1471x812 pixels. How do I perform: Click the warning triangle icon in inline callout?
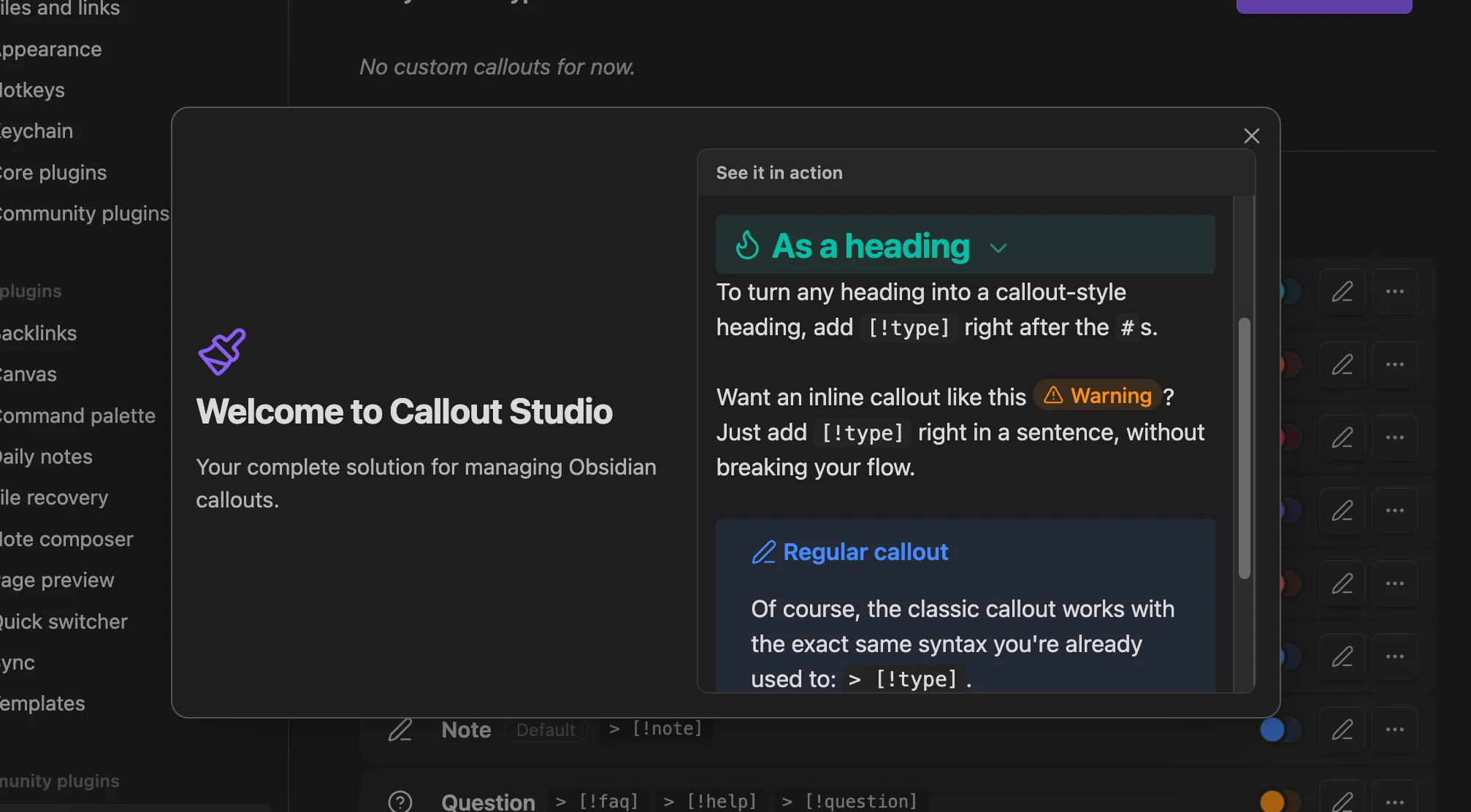pyautogui.click(x=1053, y=395)
